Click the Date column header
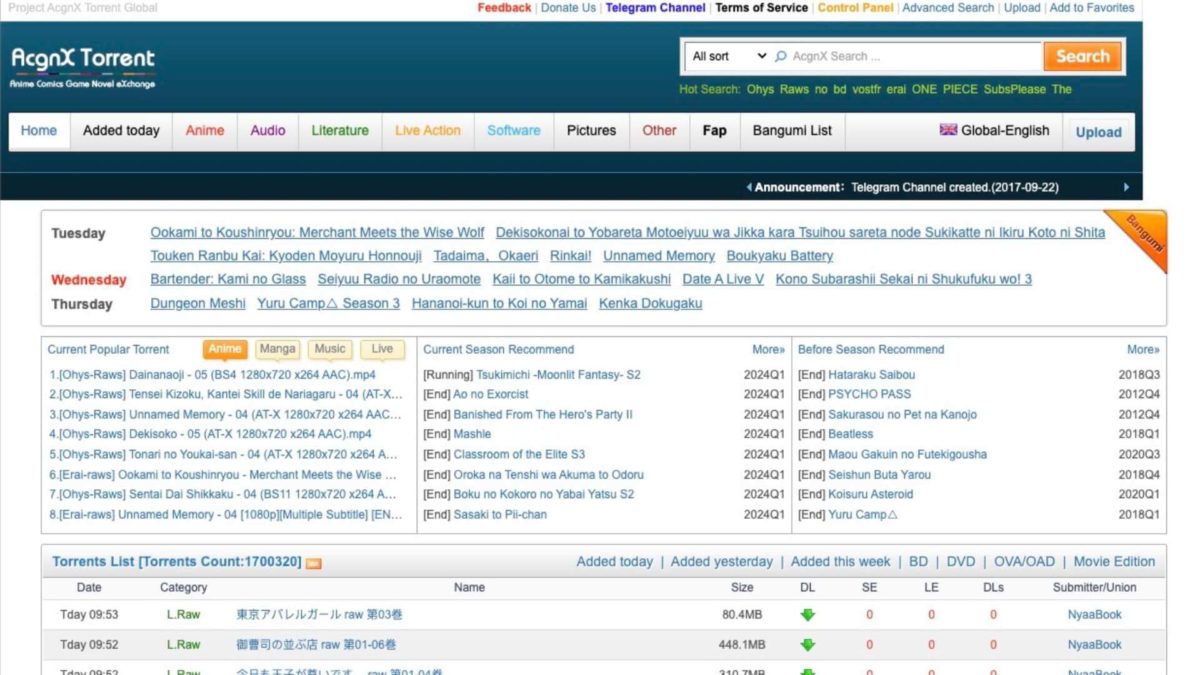Screen dimensions: 1200x675 (x=89, y=588)
